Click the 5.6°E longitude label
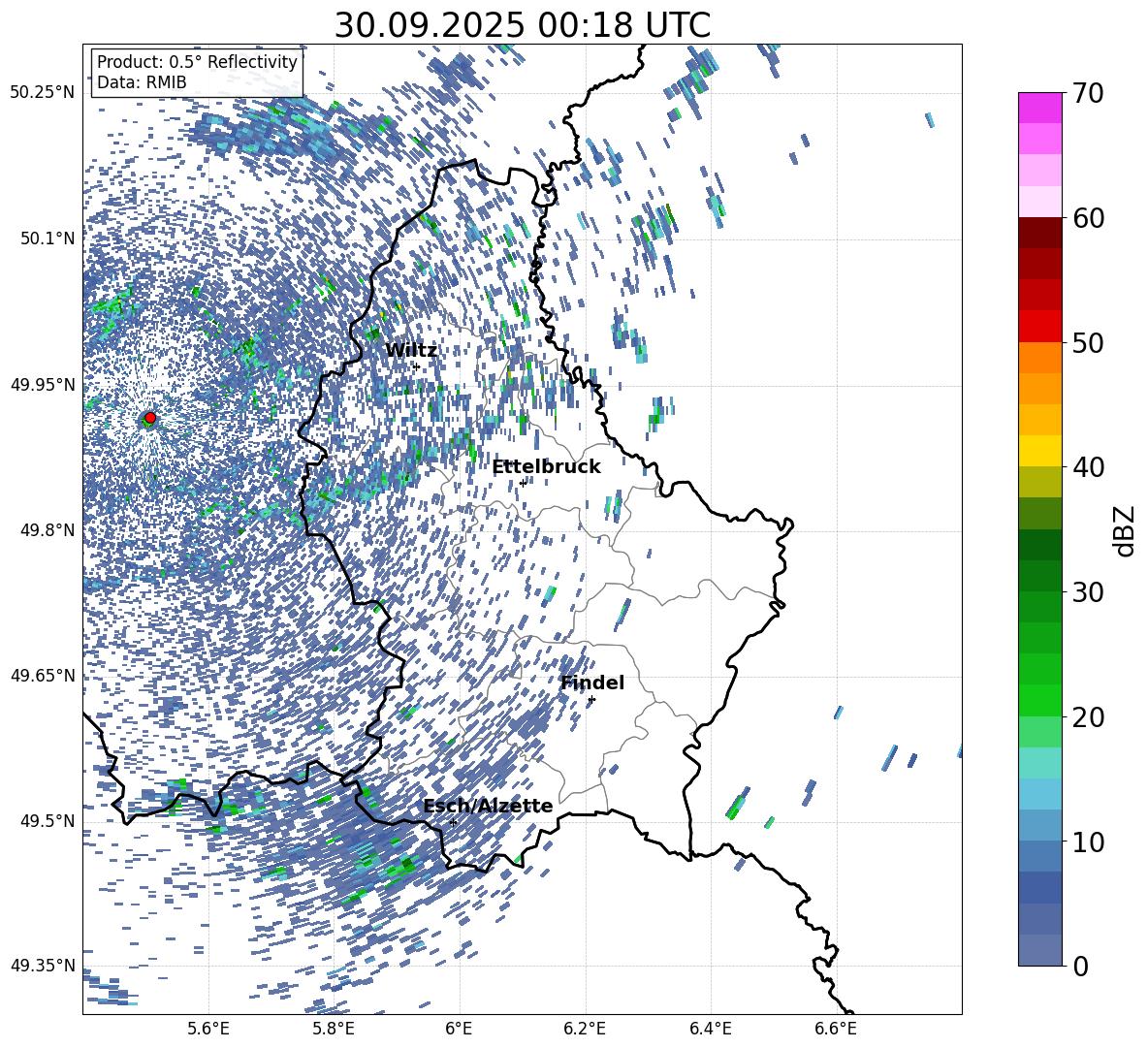This screenshot has width=1148, height=1048. [x=208, y=1029]
